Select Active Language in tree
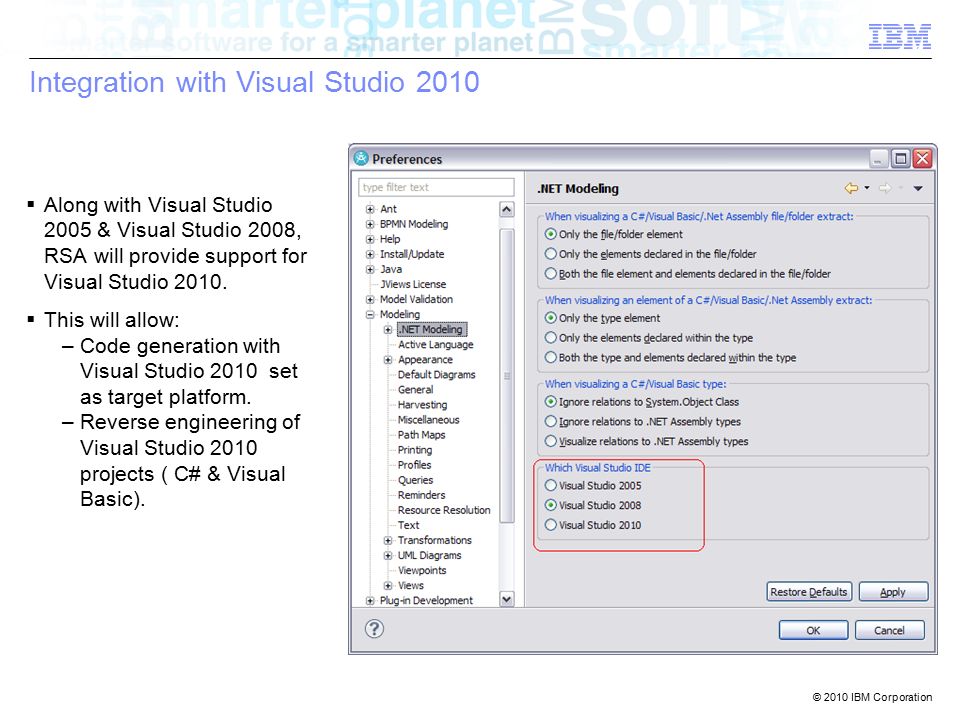Screen dimensions: 960x720 tap(435, 345)
